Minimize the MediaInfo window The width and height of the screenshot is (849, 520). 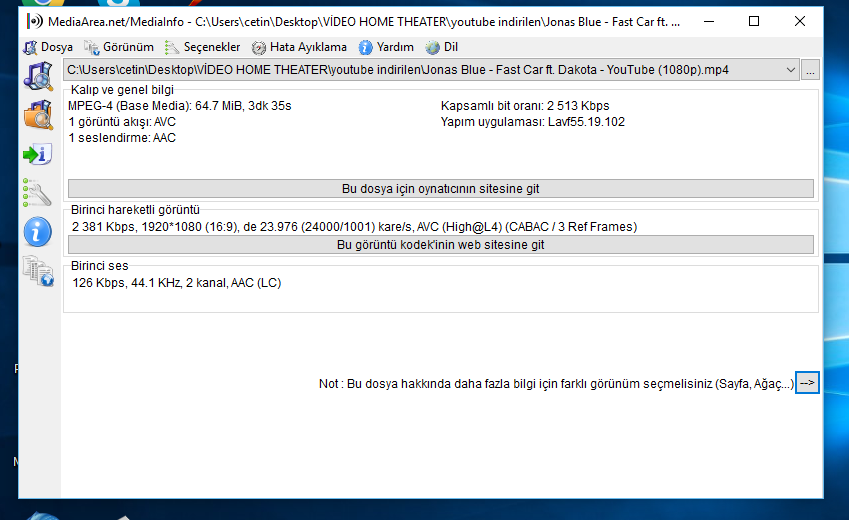point(709,21)
